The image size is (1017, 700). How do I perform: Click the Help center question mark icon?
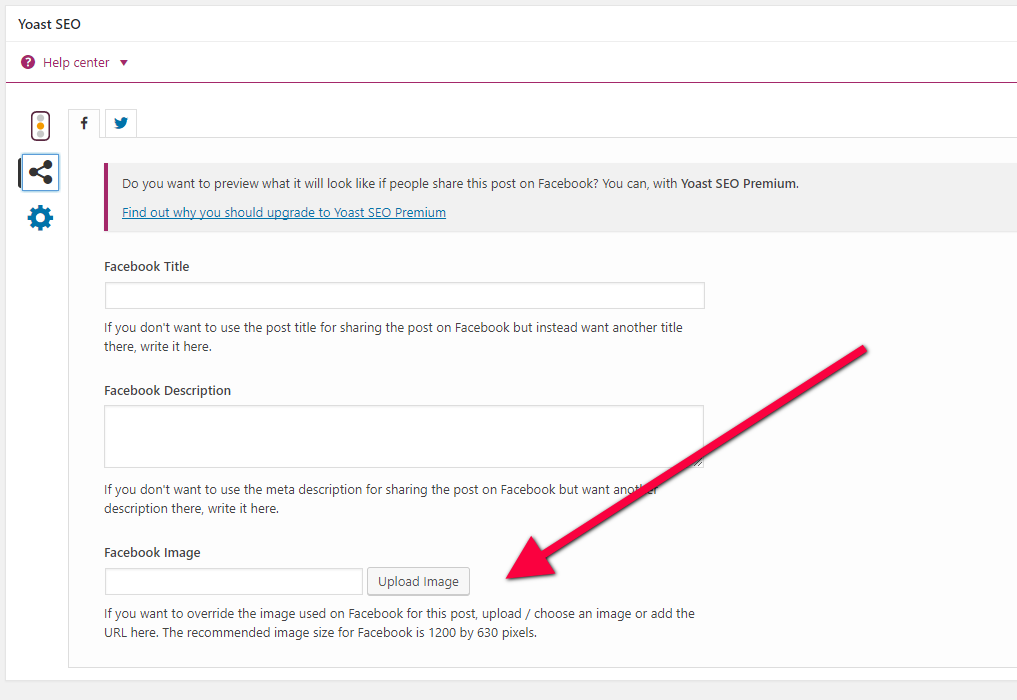pos(28,62)
